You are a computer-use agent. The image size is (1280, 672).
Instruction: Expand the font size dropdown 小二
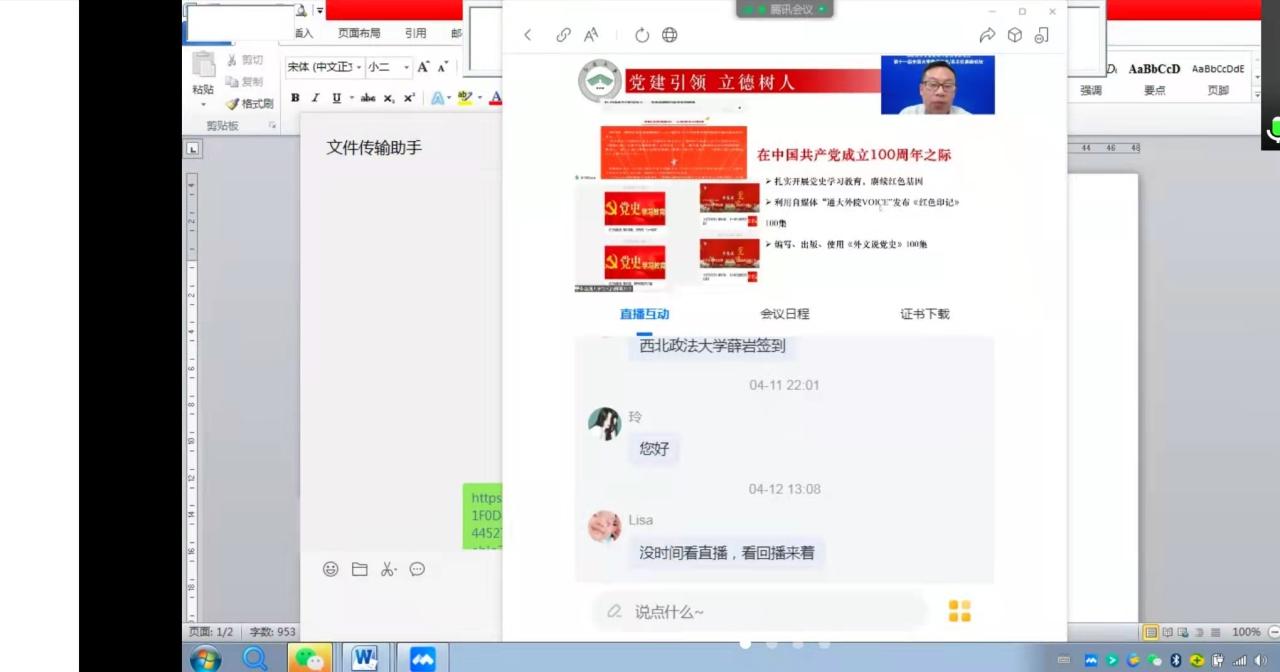click(406, 67)
